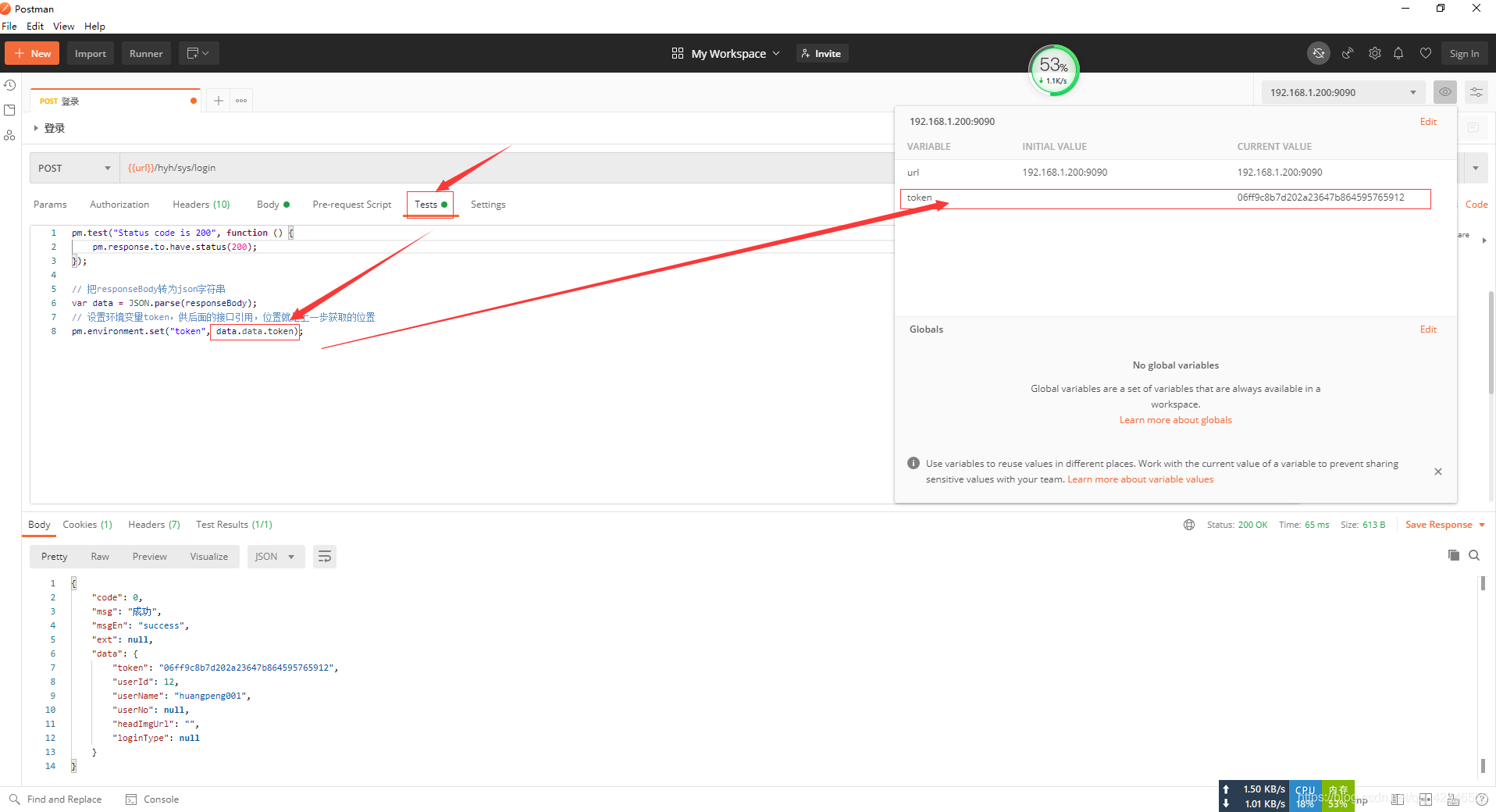Open the Console in status bar
Image resolution: width=1496 pixels, height=812 pixels.
(x=152, y=800)
